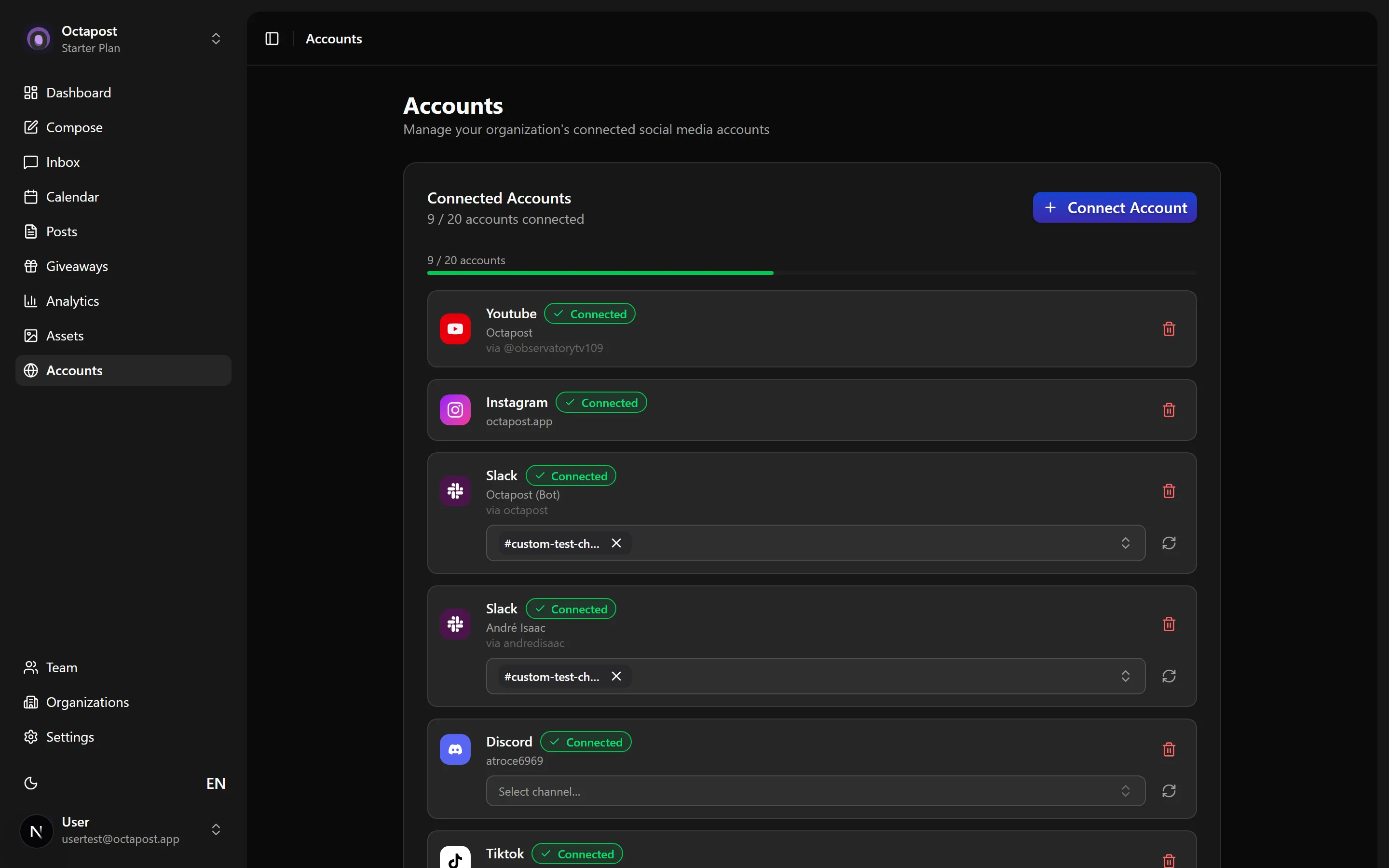The width and height of the screenshot is (1389, 868).
Task: Click 'via andredisaac' text
Action: tap(525, 643)
